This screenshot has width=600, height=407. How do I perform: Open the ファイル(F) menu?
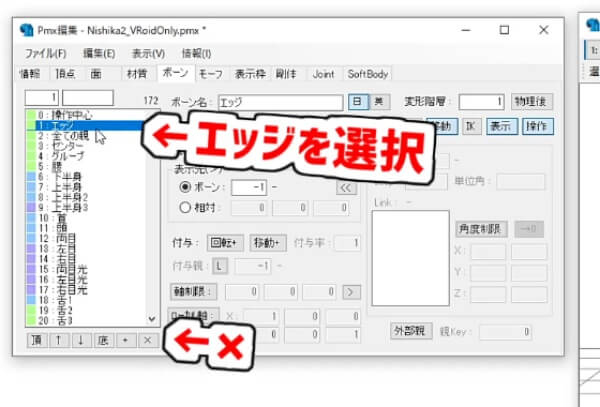(x=45, y=52)
